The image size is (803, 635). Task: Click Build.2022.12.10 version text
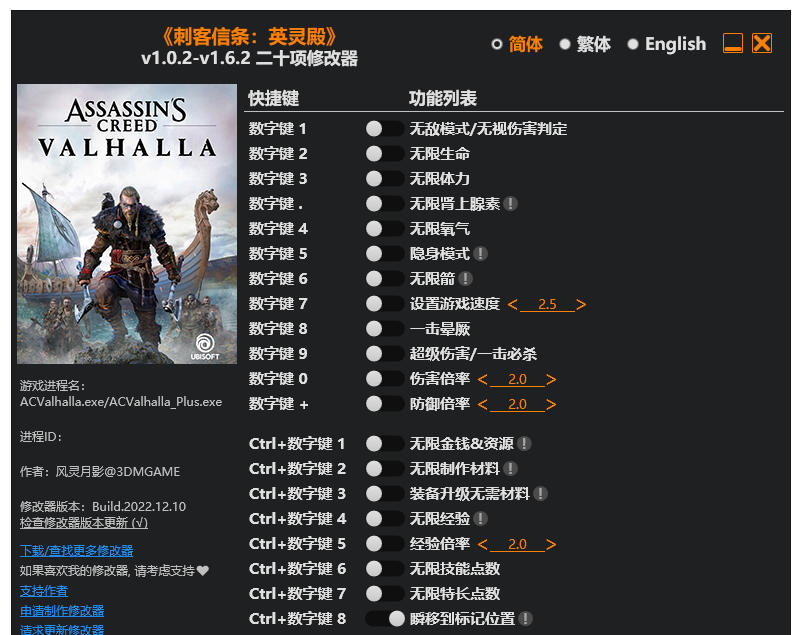(139, 506)
